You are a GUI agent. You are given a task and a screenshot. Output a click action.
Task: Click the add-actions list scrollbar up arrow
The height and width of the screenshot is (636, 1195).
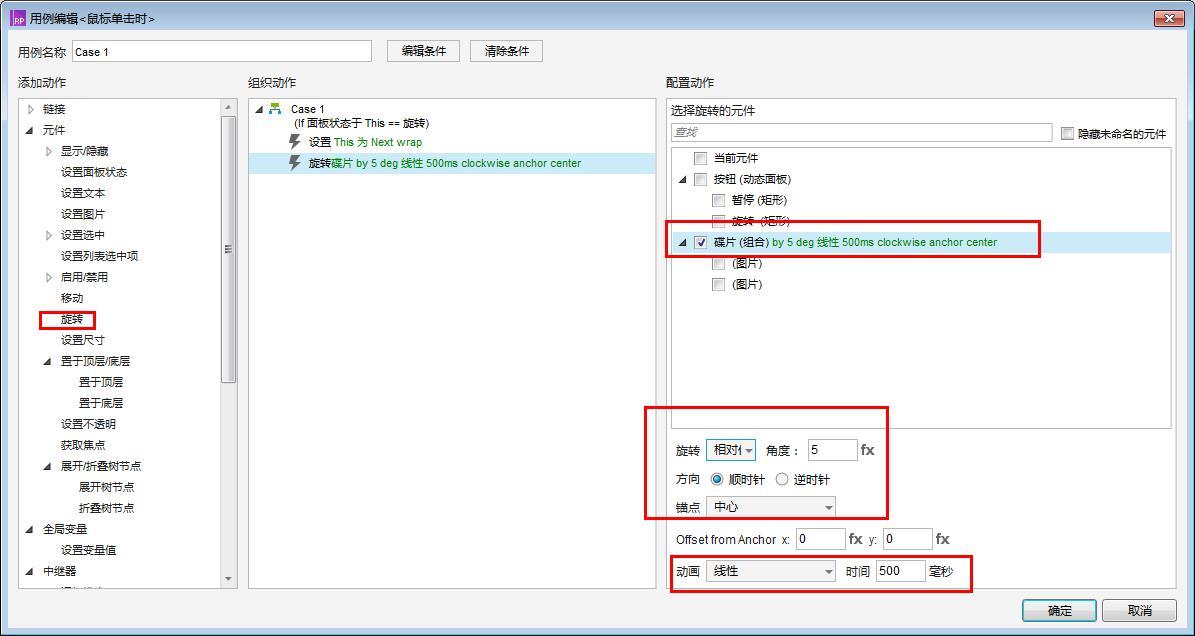coord(228,107)
